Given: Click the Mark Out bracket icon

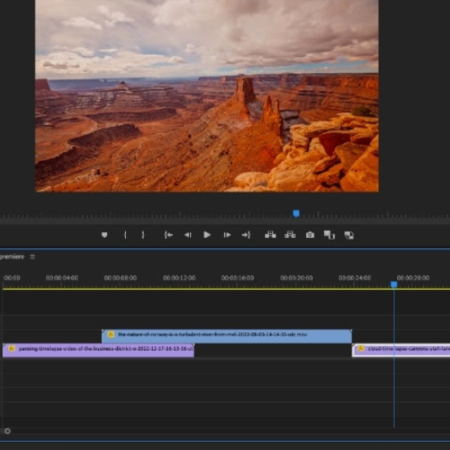Looking at the screenshot, I should coord(143,235).
